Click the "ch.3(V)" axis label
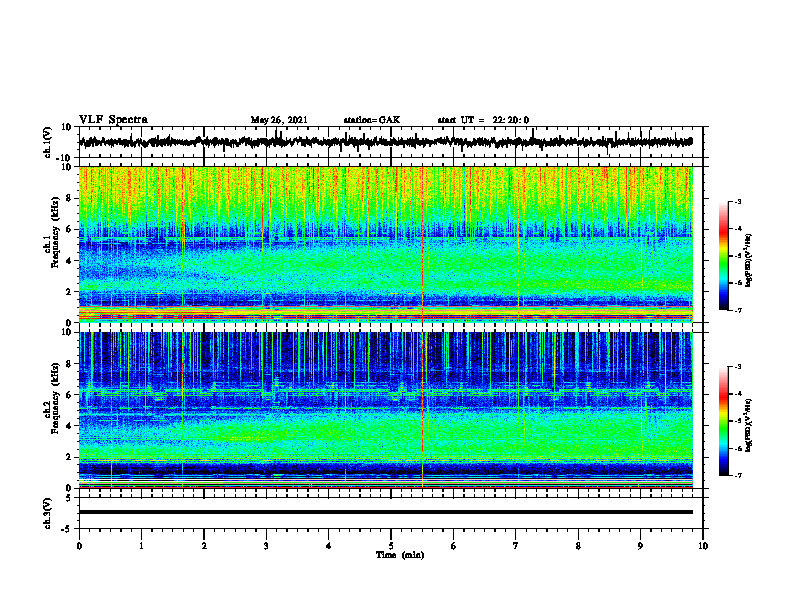The image size is (792, 612). point(48,513)
